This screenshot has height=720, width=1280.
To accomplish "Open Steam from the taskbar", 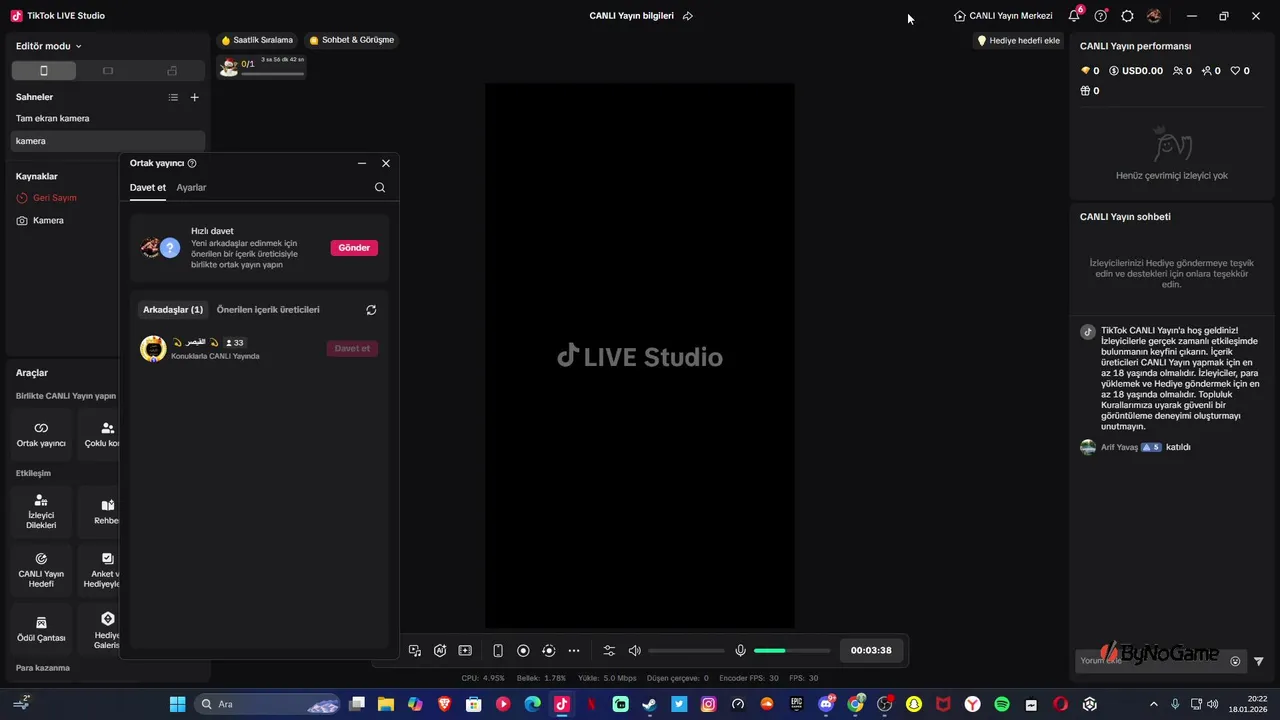I will [x=650, y=704].
